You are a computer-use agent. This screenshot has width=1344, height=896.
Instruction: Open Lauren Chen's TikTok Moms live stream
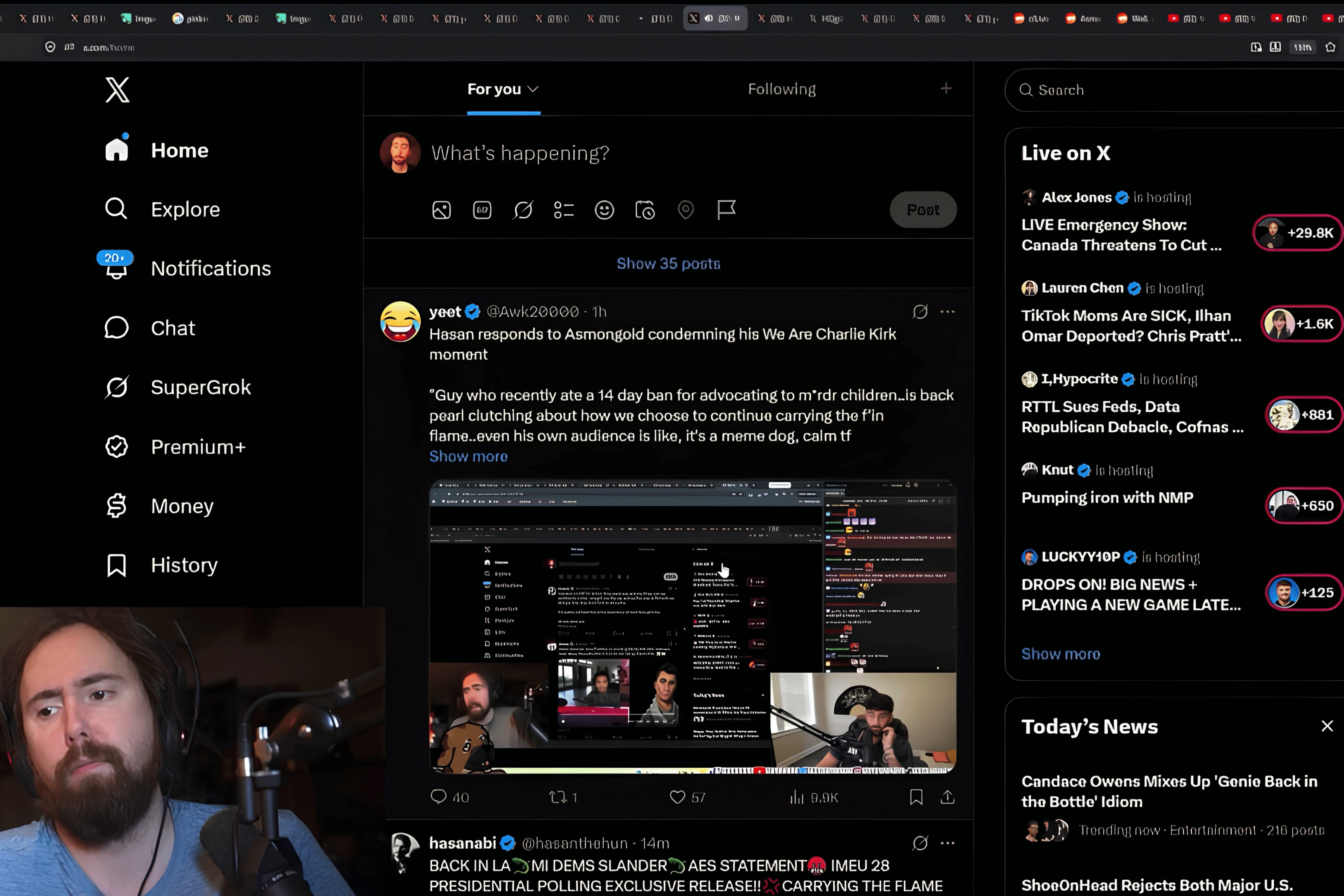(x=1131, y=326)
